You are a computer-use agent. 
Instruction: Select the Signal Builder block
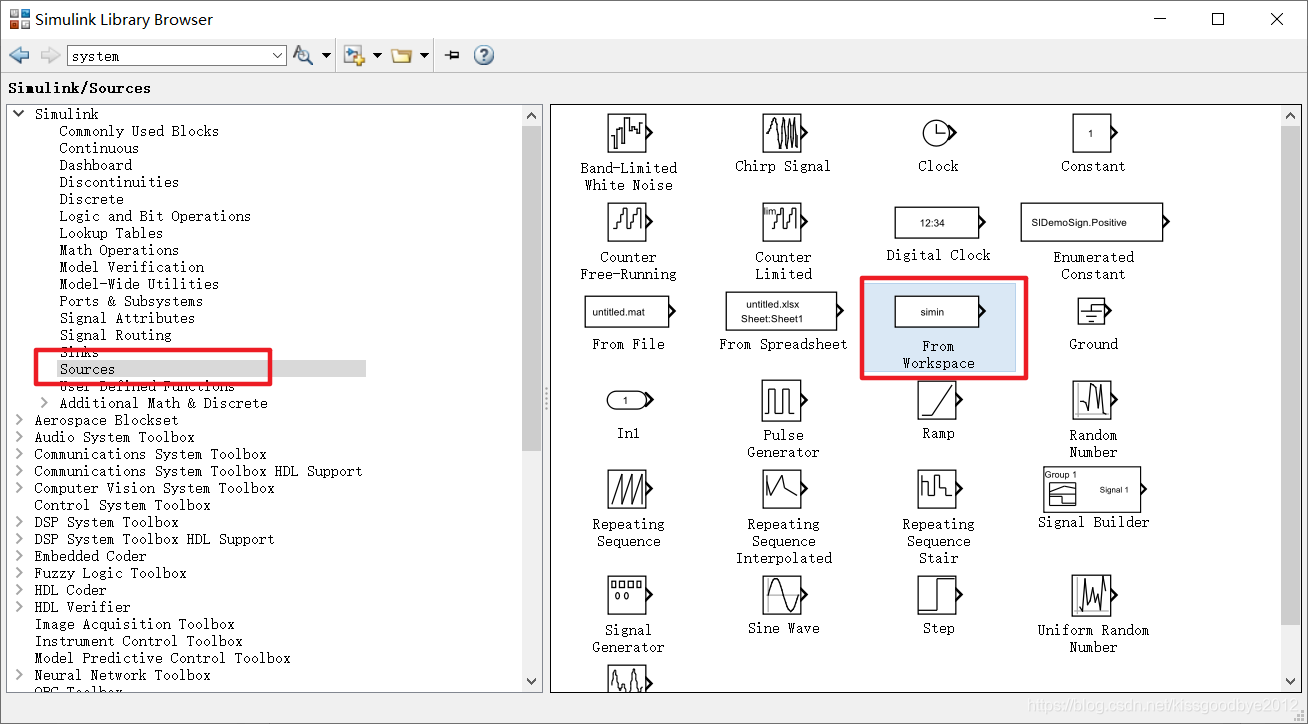click(1092, 489)
